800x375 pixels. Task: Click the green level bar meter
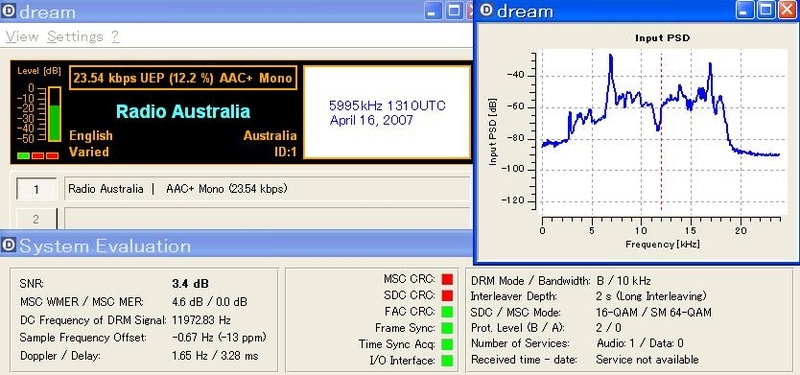(54, 114)
